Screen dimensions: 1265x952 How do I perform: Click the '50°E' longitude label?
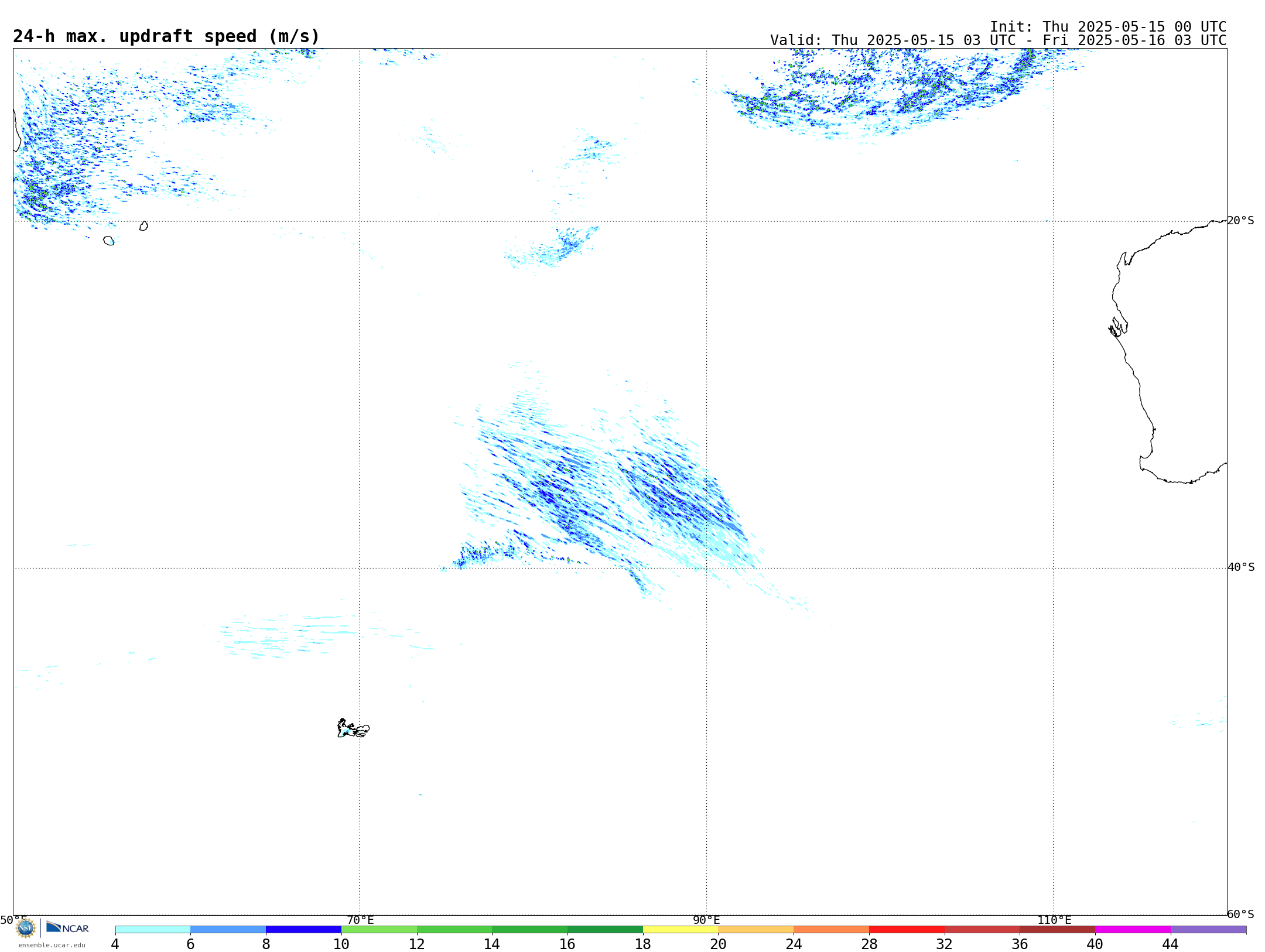[x=13, y=920]
